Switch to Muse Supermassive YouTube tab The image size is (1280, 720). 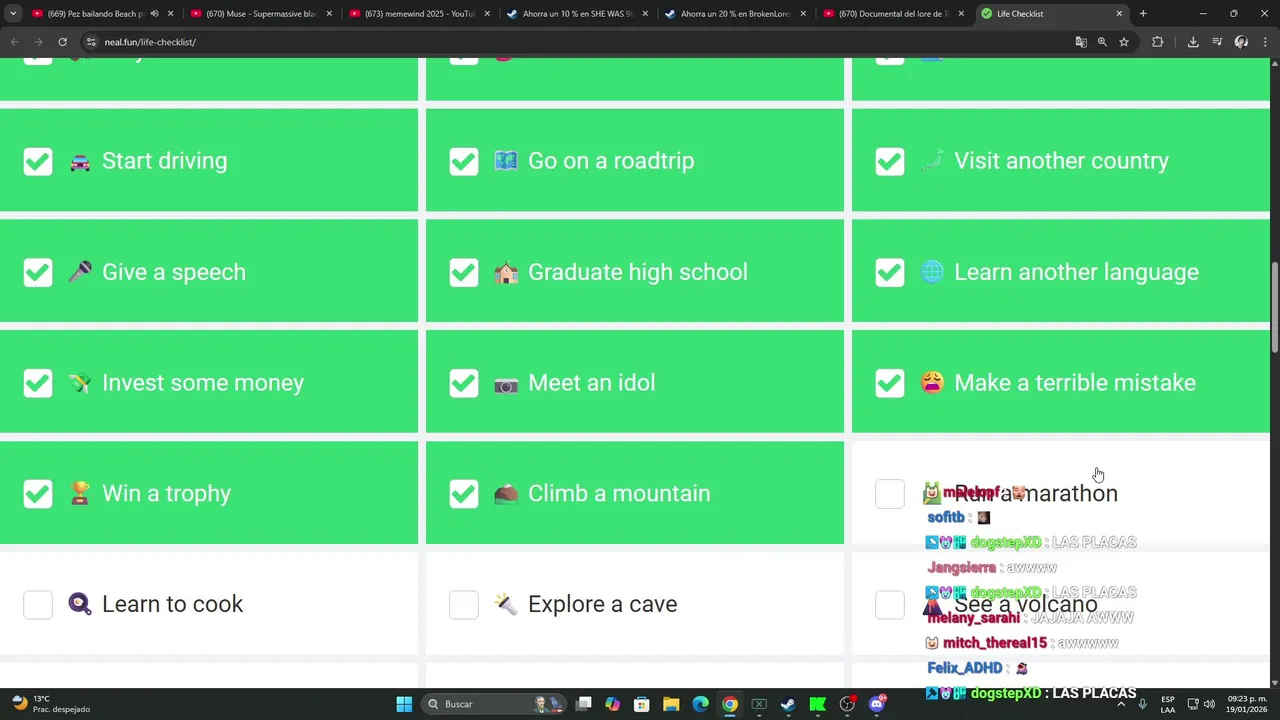click(x=260, y=14)
